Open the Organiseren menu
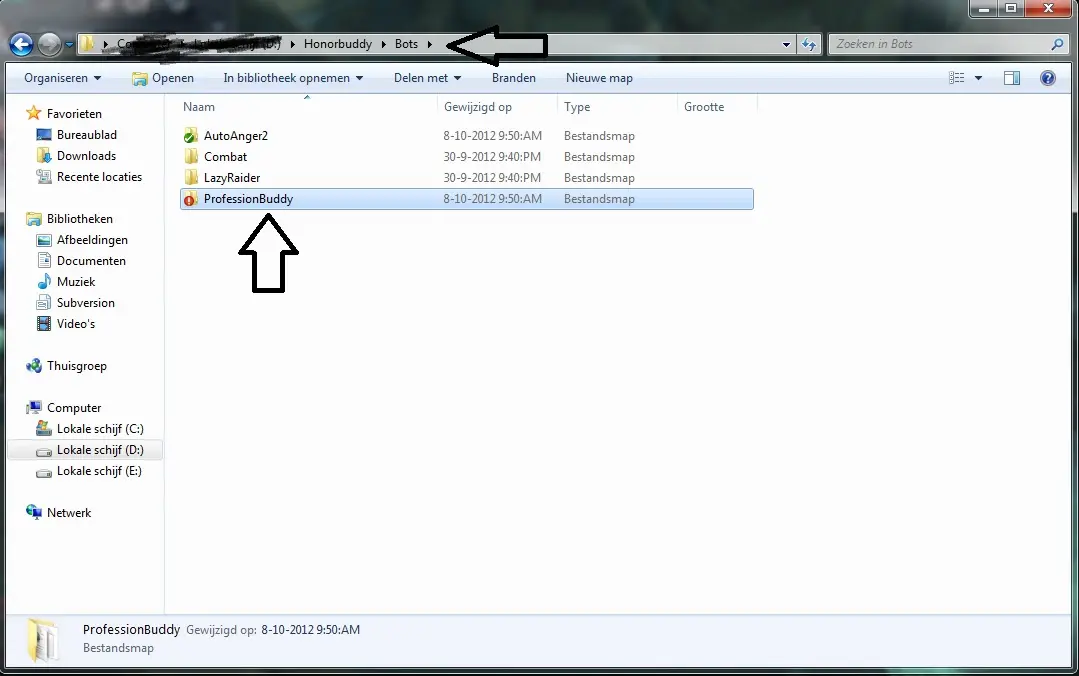The image size is (1079, 676). point(63,78)
